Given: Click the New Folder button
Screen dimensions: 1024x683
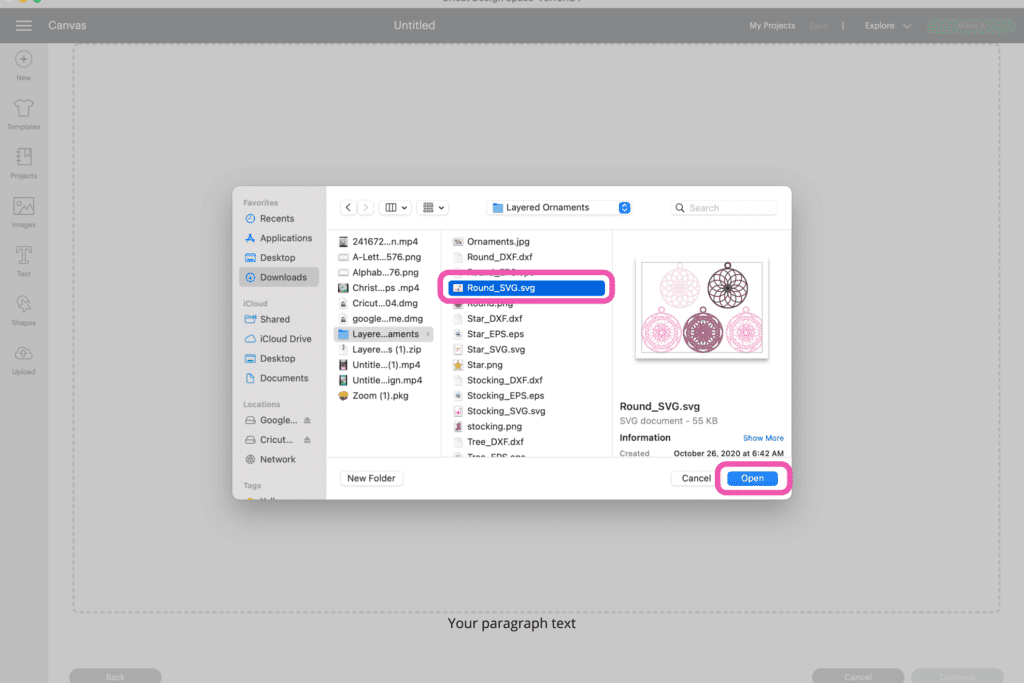Looking at the screenshot, I should pyautogui.click(x=371, y=479).
